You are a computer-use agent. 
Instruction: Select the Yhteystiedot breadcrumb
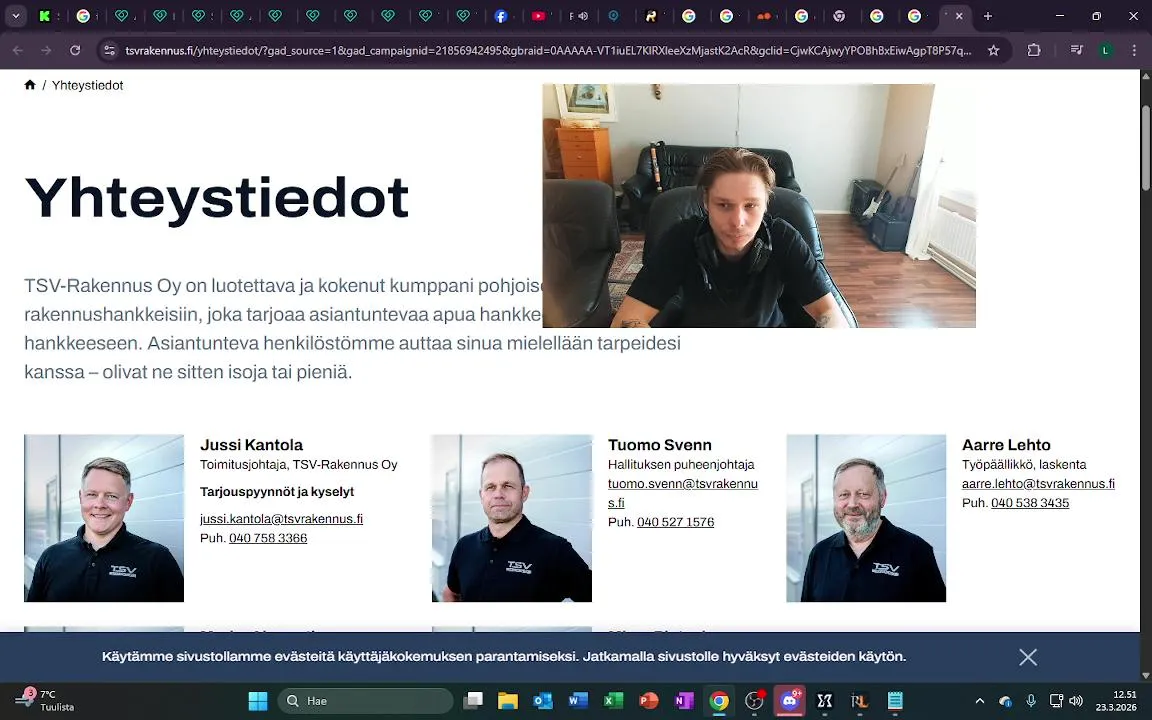click(87, 85)
